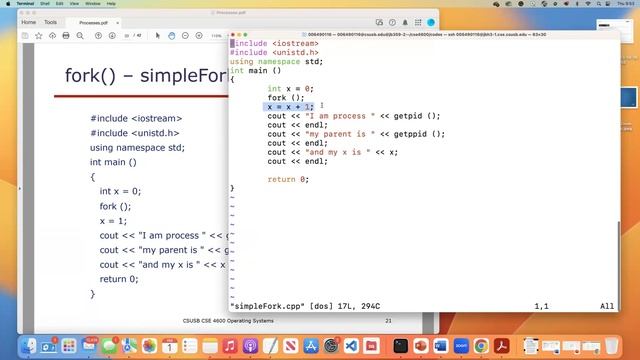Select the hand pan tool in Acrobat

(171, 36)
